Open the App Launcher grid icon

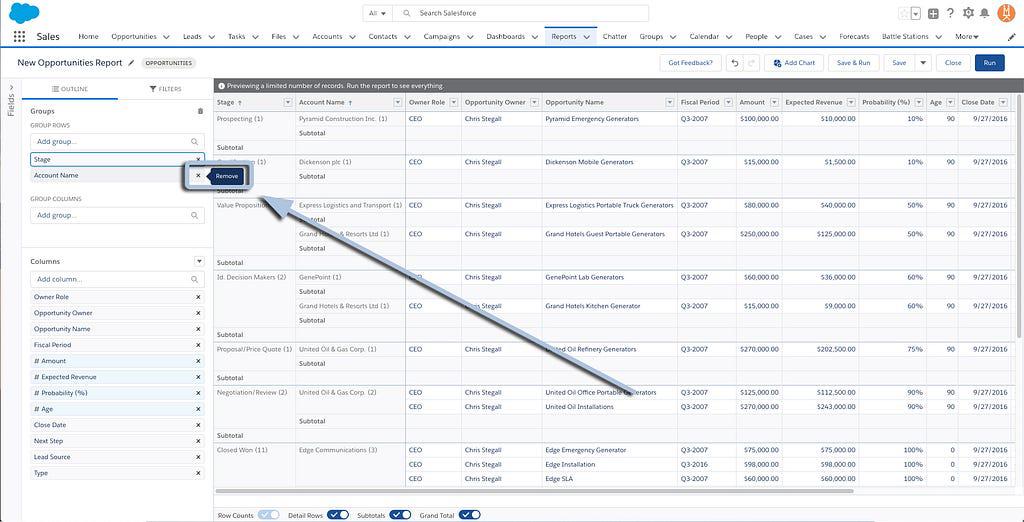click(x=19, y=37)
